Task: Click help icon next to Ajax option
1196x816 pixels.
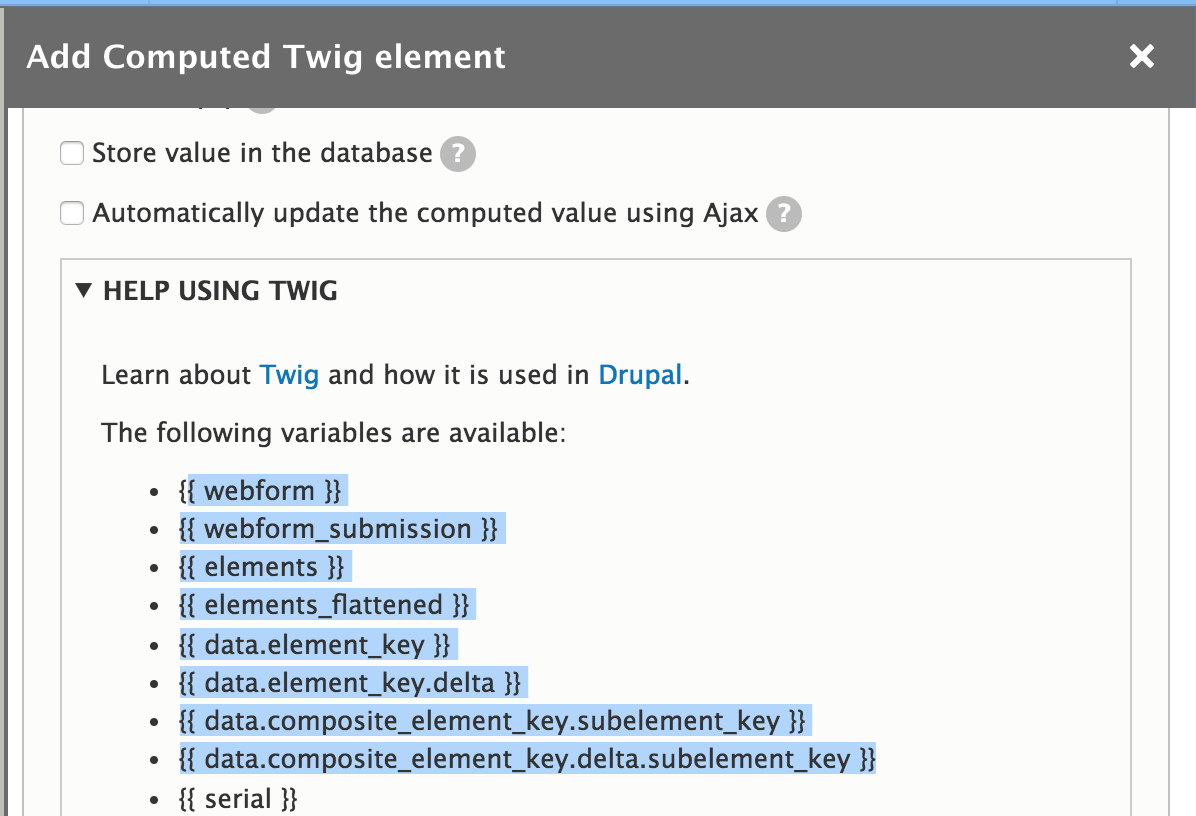Action: (x=784, y=214)
